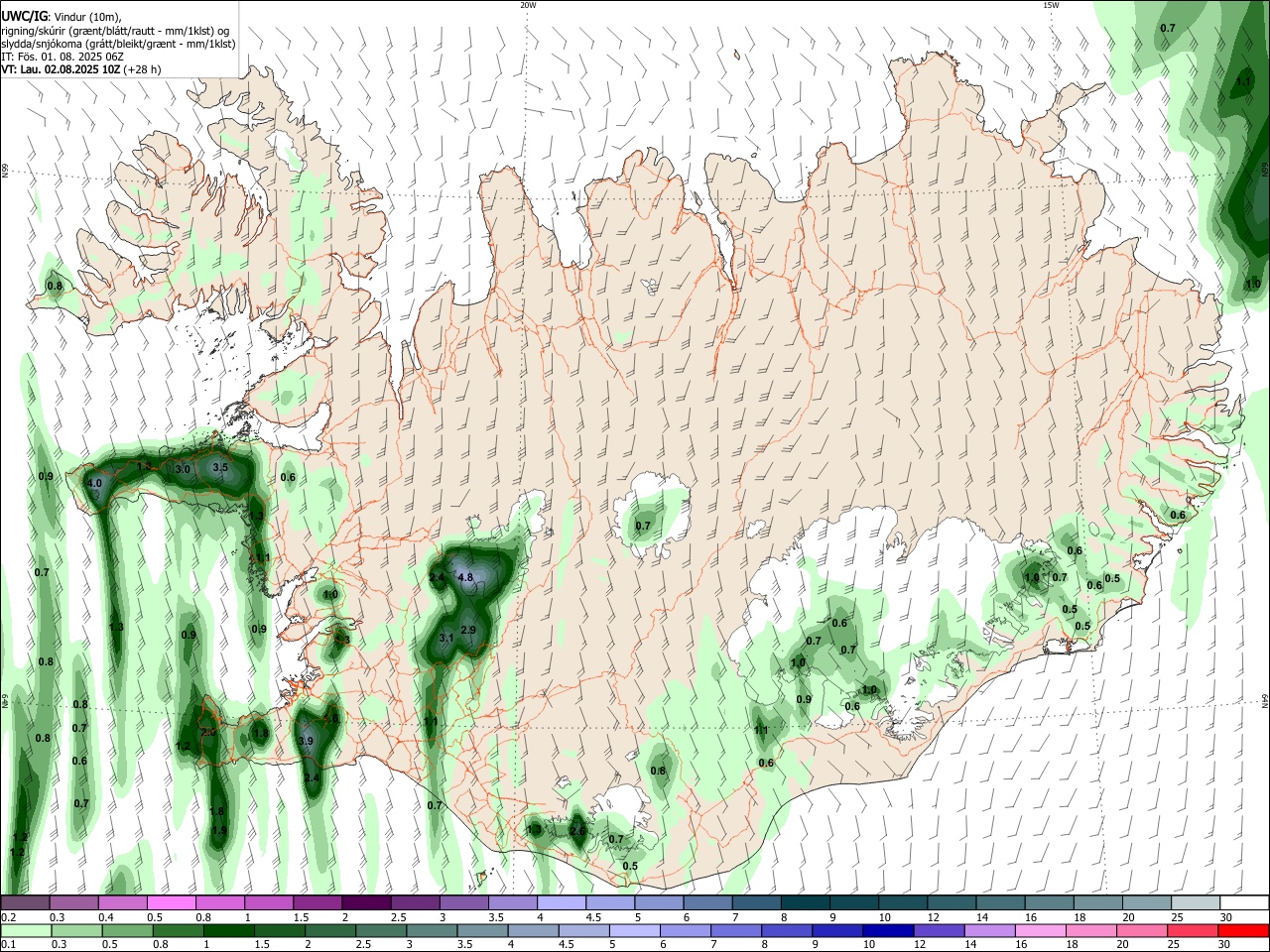This screenshot has height=952, width=1270.
Task: Click the deep blue swatch between 10 and 12 in lower row
Action: click(888, 930)
